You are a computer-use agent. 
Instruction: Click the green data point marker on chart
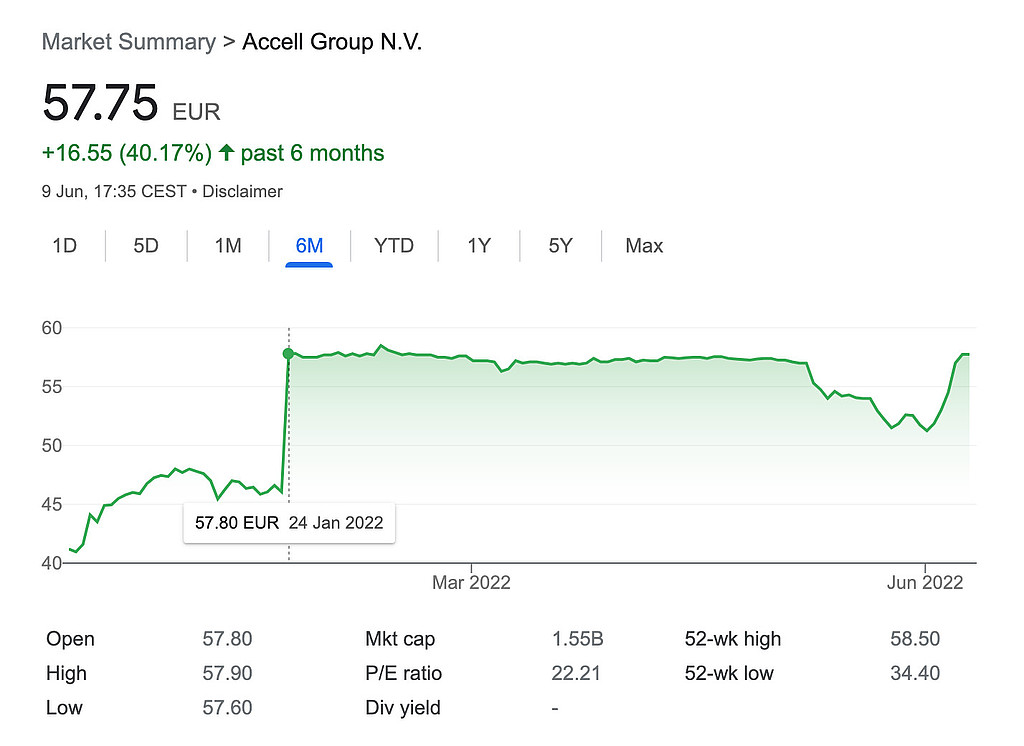288,353
